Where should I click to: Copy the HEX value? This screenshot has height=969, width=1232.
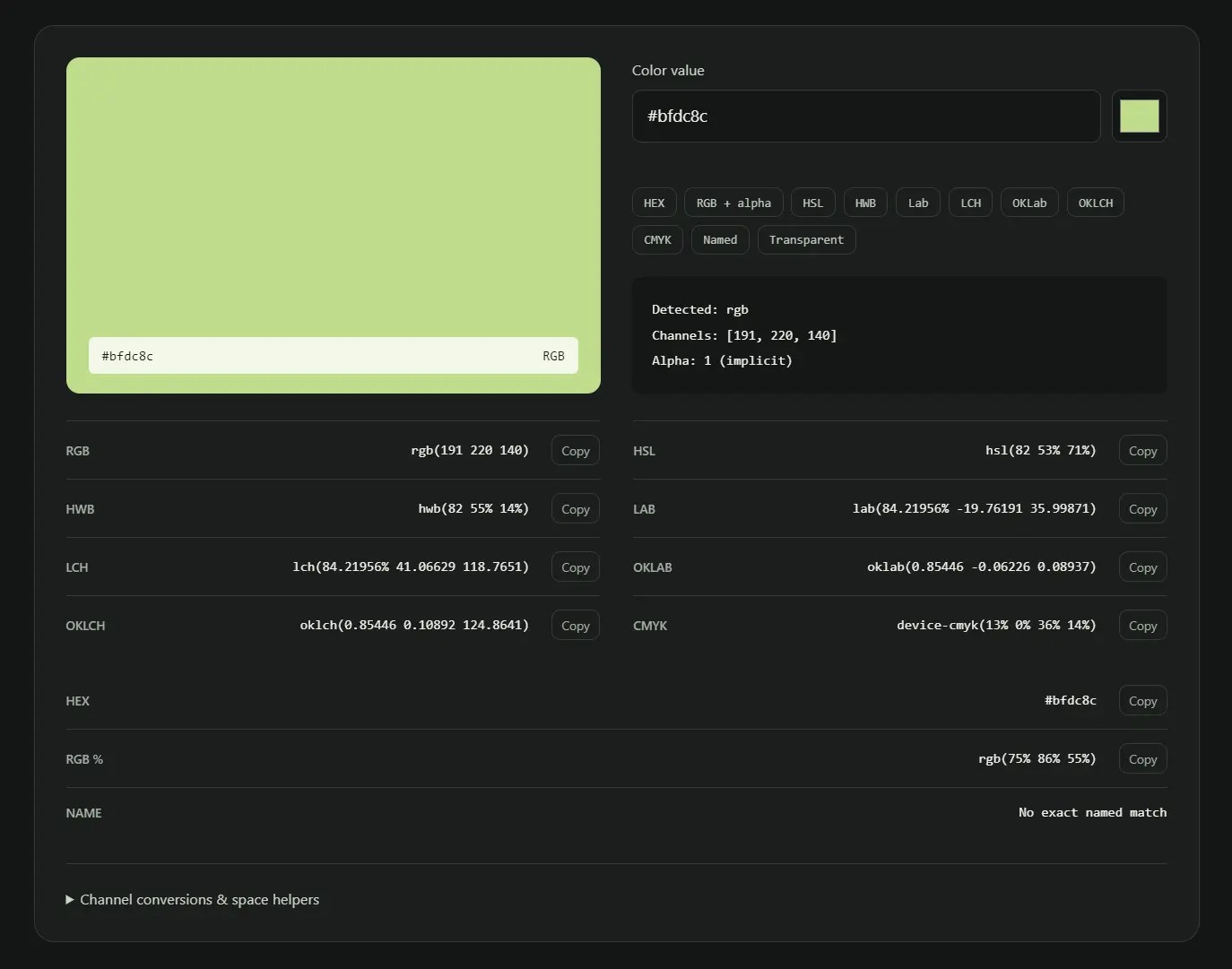click(x=1143, y=701)
